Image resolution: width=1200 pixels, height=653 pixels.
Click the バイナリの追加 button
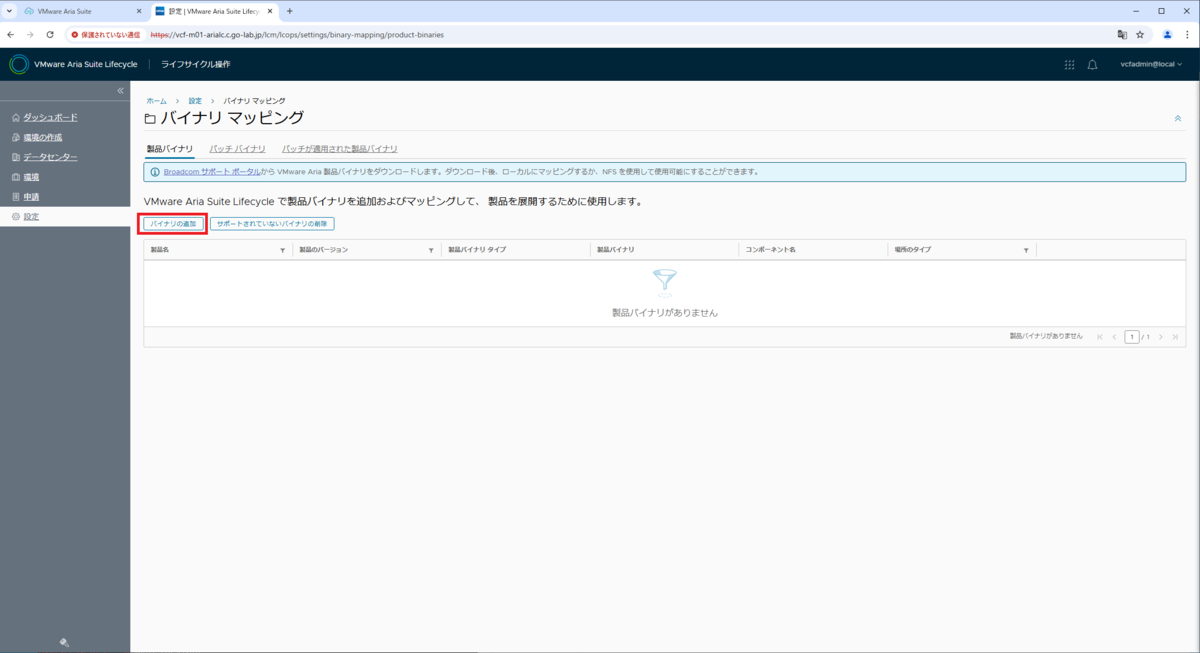[x=173, y=224]
